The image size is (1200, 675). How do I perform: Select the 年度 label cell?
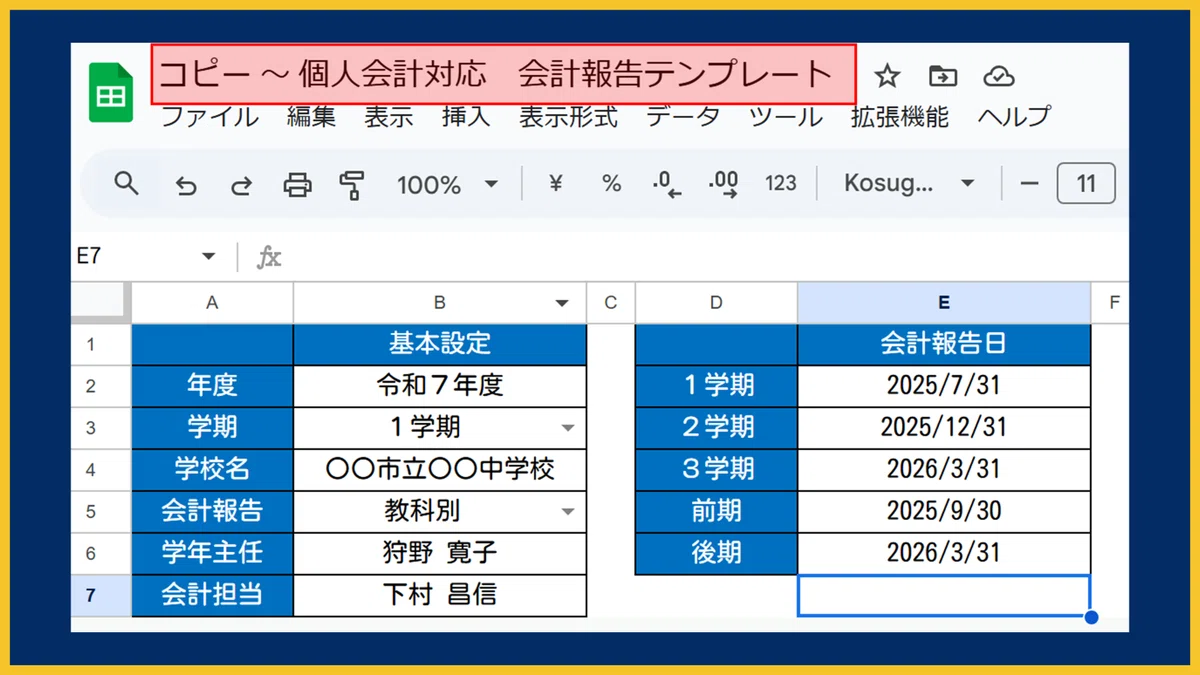click(212, 386)
